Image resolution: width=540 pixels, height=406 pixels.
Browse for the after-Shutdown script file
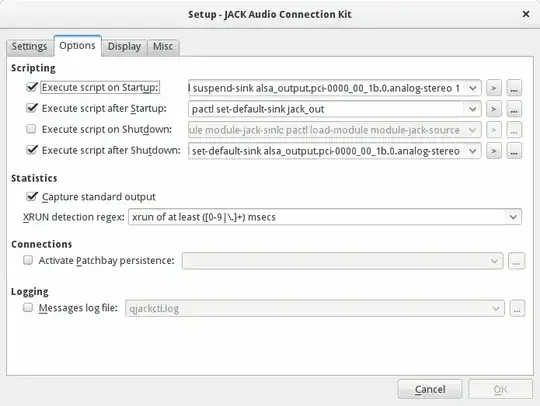pos(514,151)
